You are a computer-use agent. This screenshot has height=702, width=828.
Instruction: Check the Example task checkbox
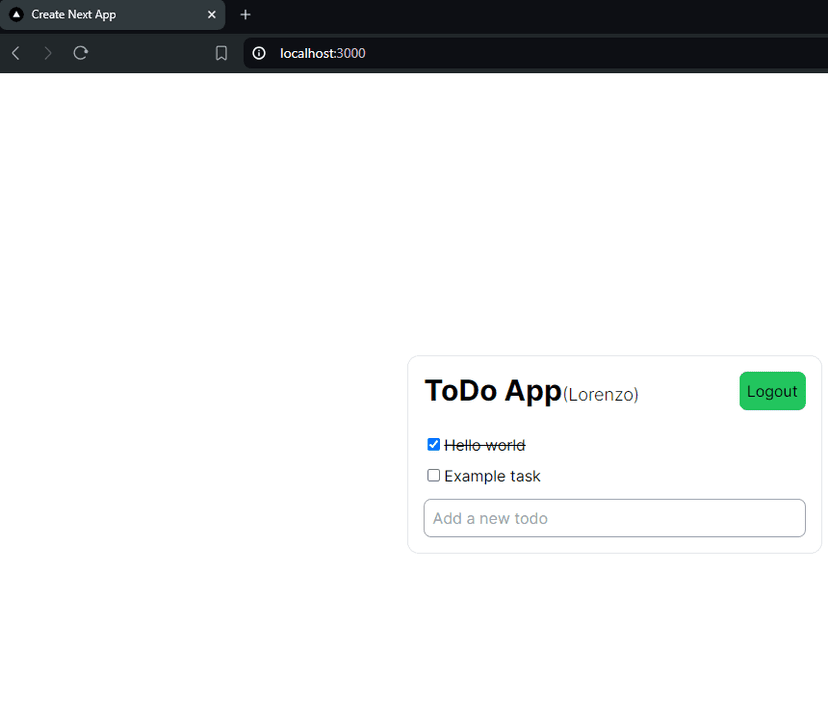pyautogui.click(x=434, y=476)
